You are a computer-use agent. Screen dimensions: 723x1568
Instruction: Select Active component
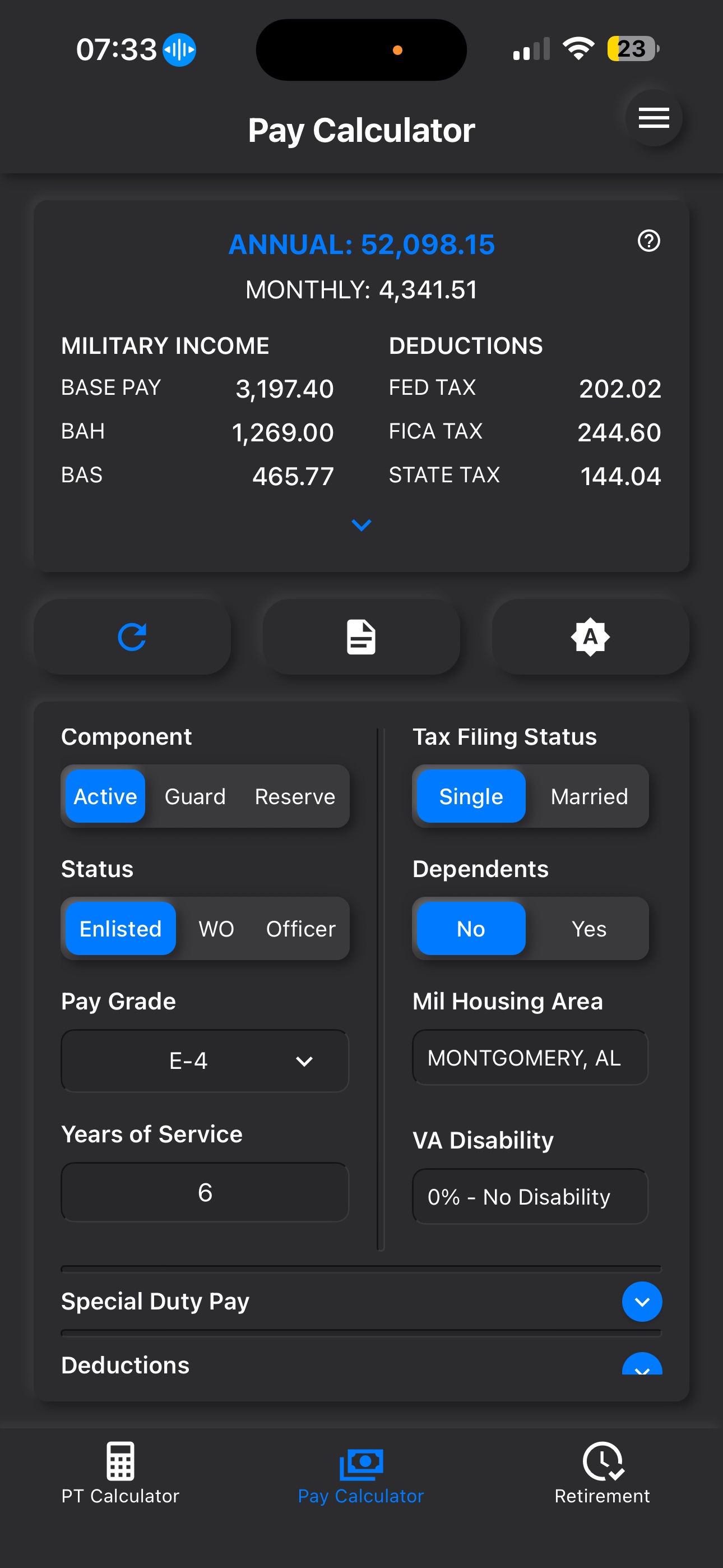click(x=105, y=796)
